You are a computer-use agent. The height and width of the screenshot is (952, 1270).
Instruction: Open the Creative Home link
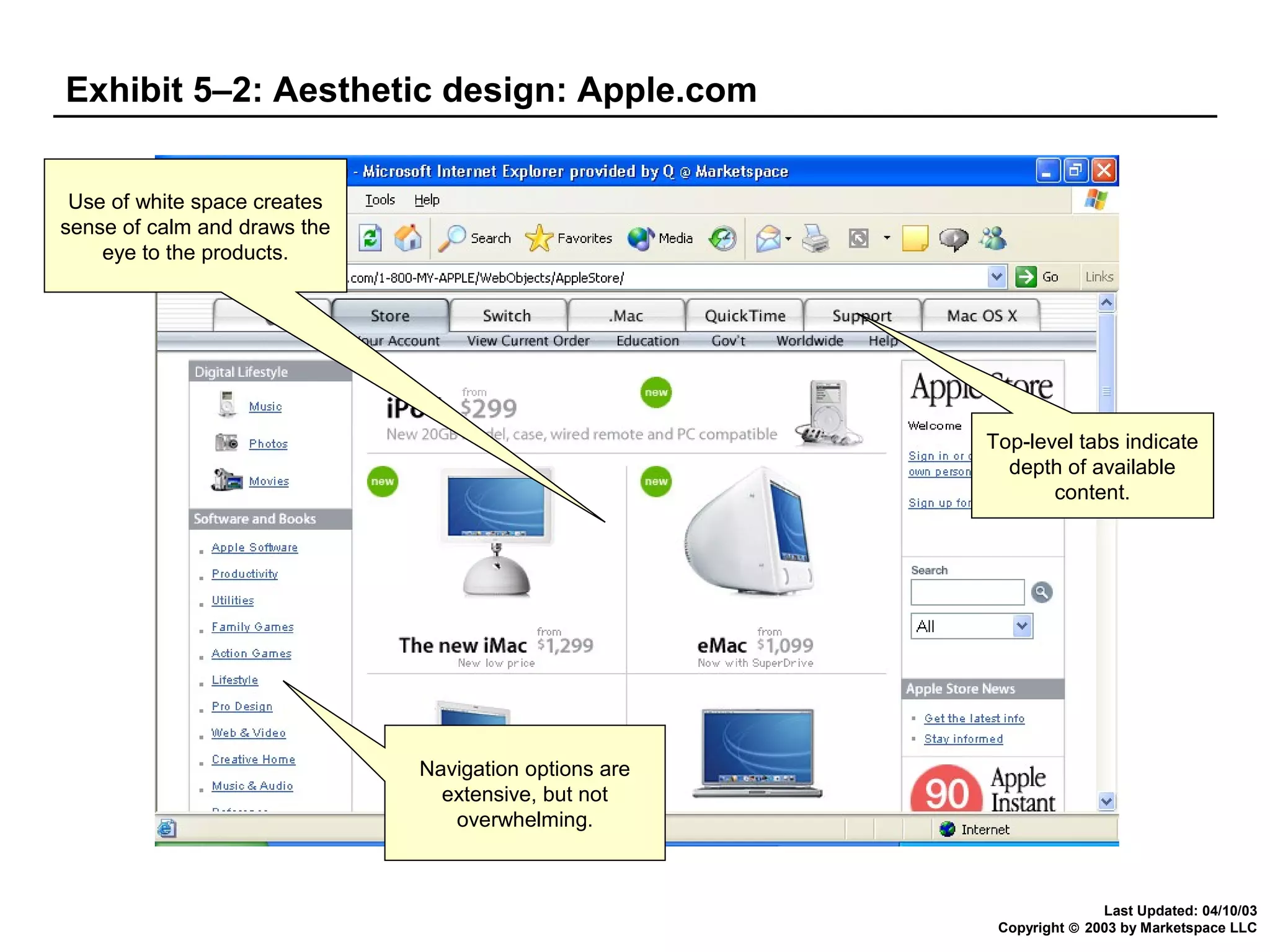pyautogui.click(x=254, y=759)
